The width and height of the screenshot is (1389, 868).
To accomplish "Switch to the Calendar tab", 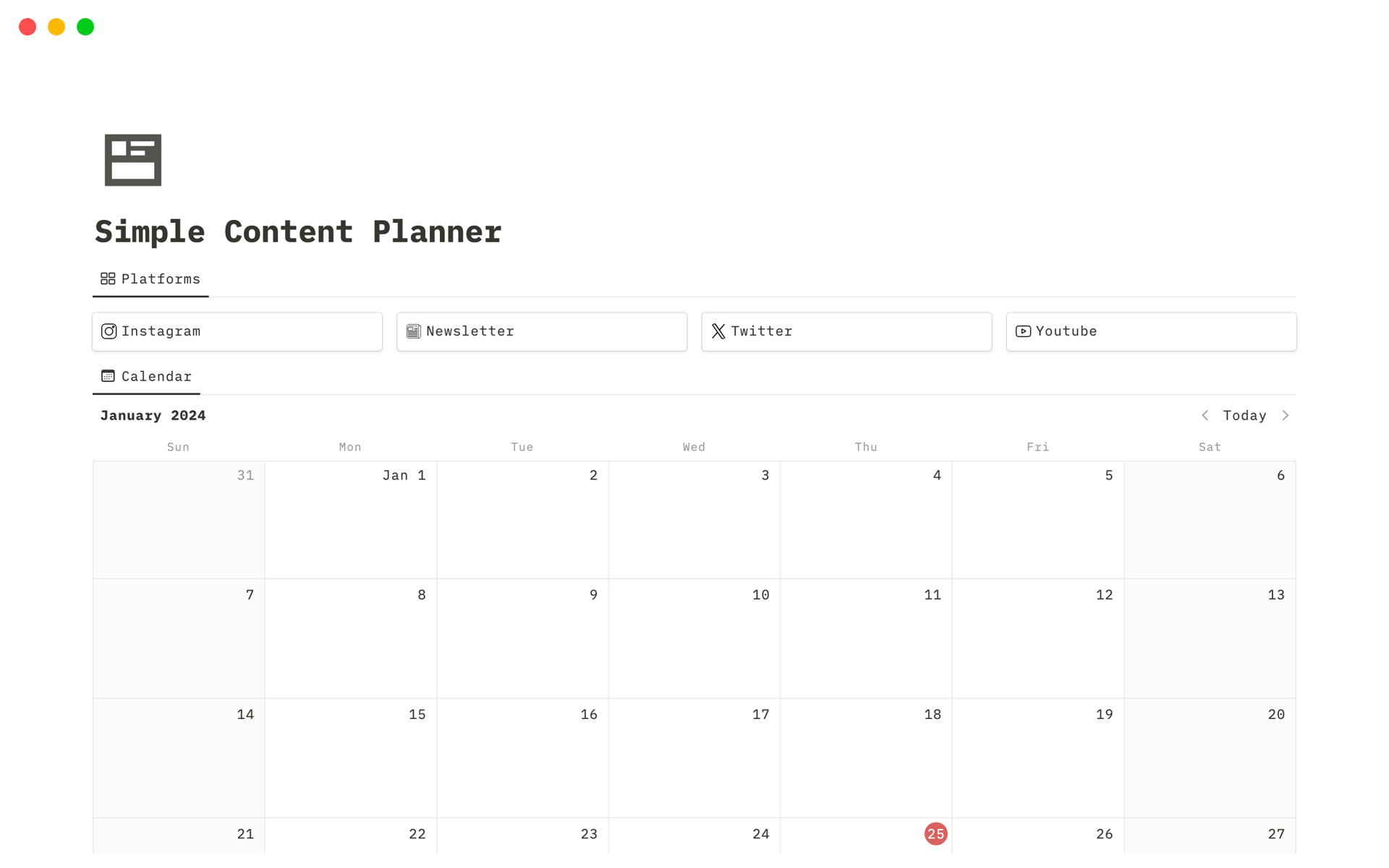I will coord(145,376).
